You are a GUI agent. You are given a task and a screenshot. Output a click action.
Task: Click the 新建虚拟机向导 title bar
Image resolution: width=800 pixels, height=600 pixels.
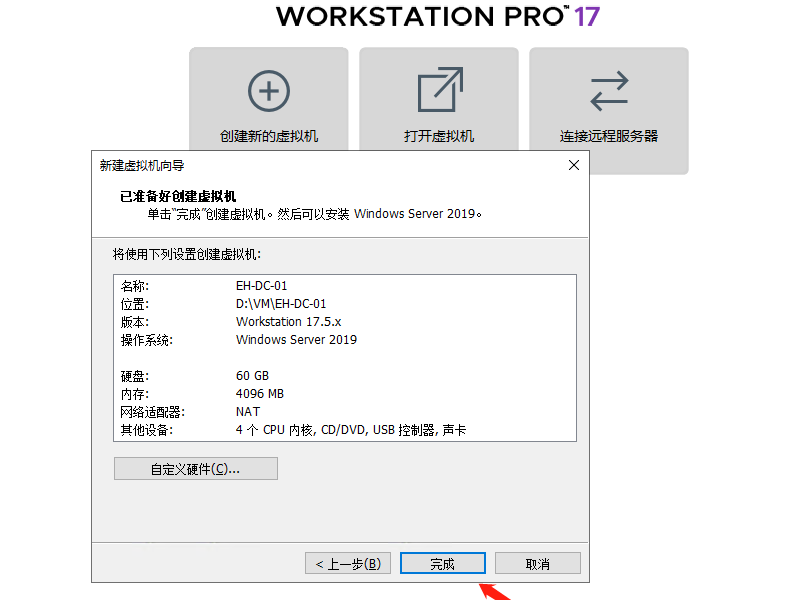coord(300,165)
